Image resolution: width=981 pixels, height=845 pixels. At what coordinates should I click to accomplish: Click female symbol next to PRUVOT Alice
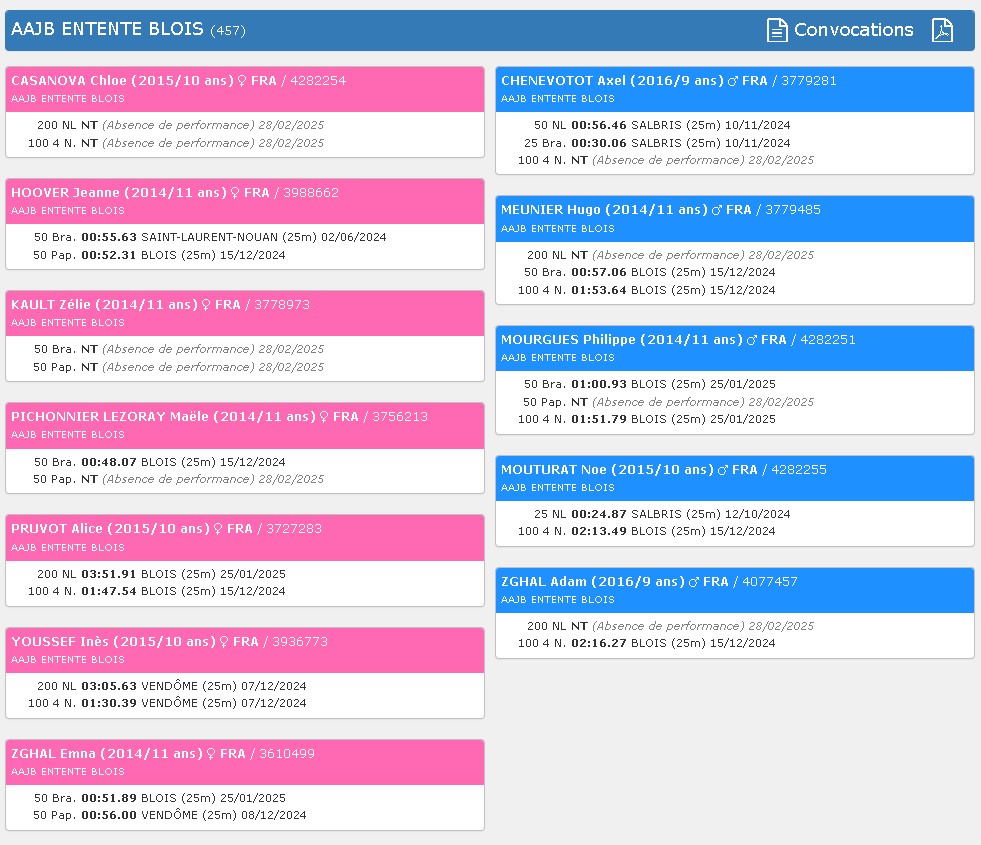218,529
